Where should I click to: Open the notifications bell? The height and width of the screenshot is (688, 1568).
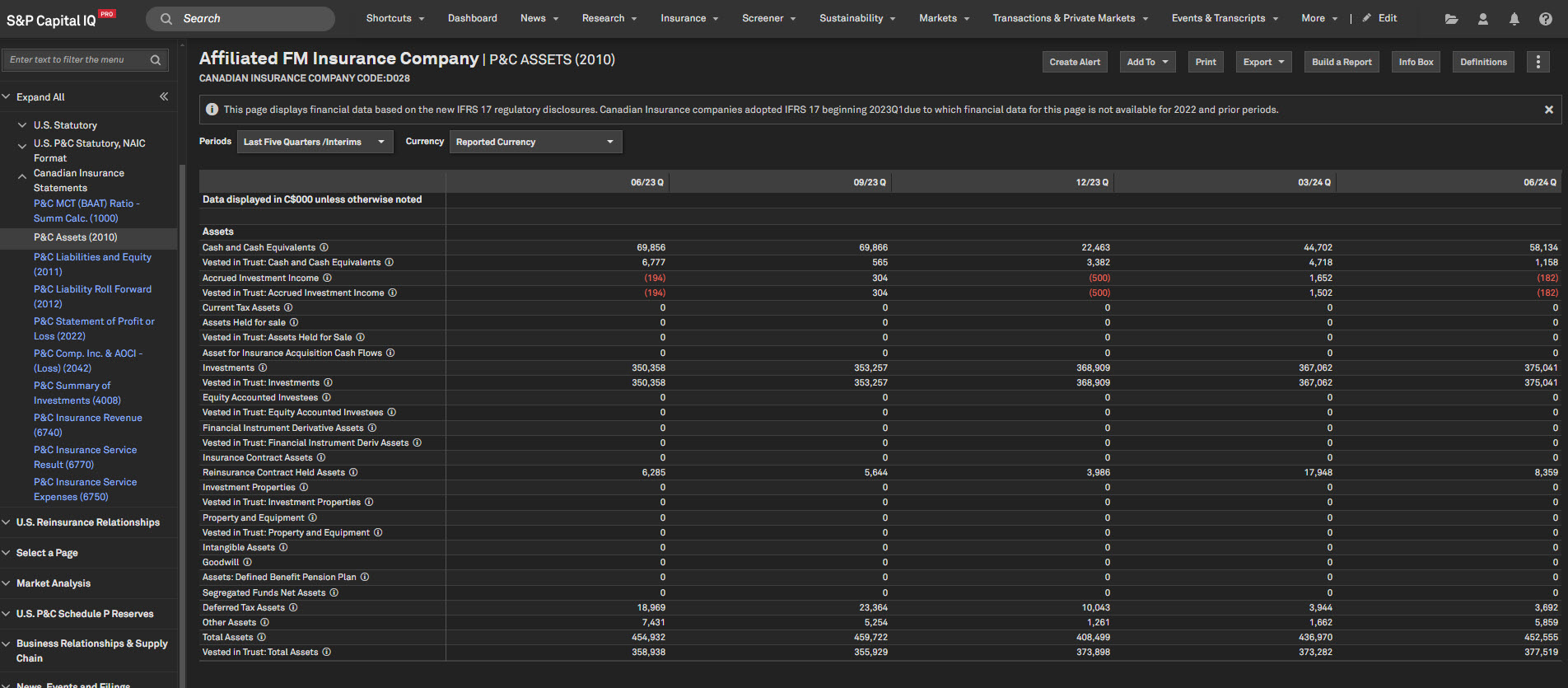pos(1514,19)
